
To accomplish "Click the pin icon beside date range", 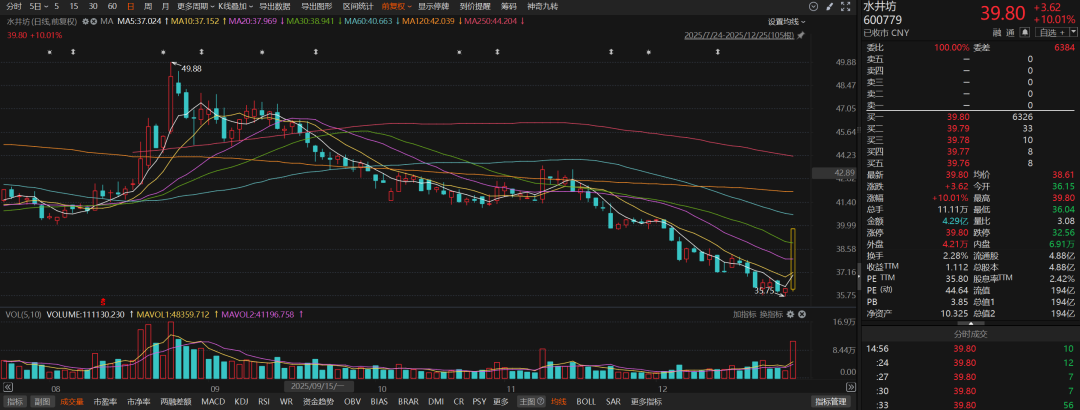I will (801, 35).
